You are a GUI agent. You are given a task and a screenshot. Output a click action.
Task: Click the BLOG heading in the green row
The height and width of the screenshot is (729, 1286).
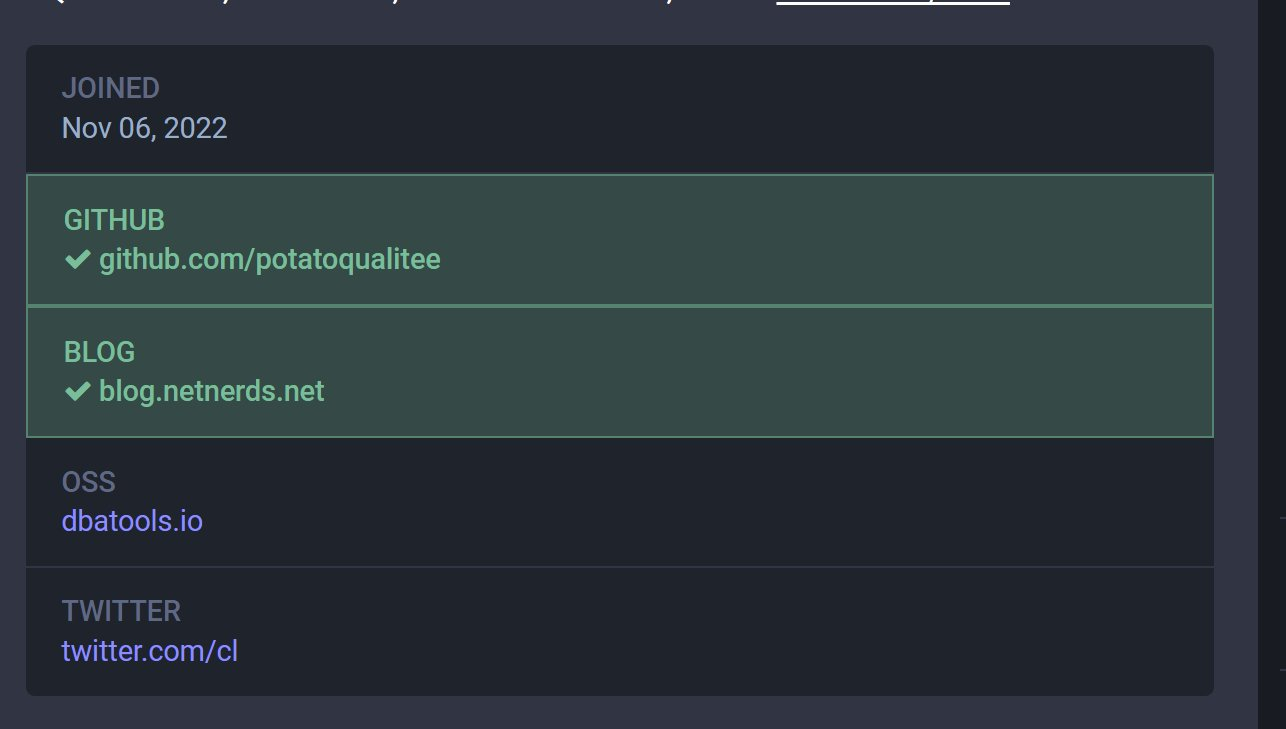coord(99,352)
